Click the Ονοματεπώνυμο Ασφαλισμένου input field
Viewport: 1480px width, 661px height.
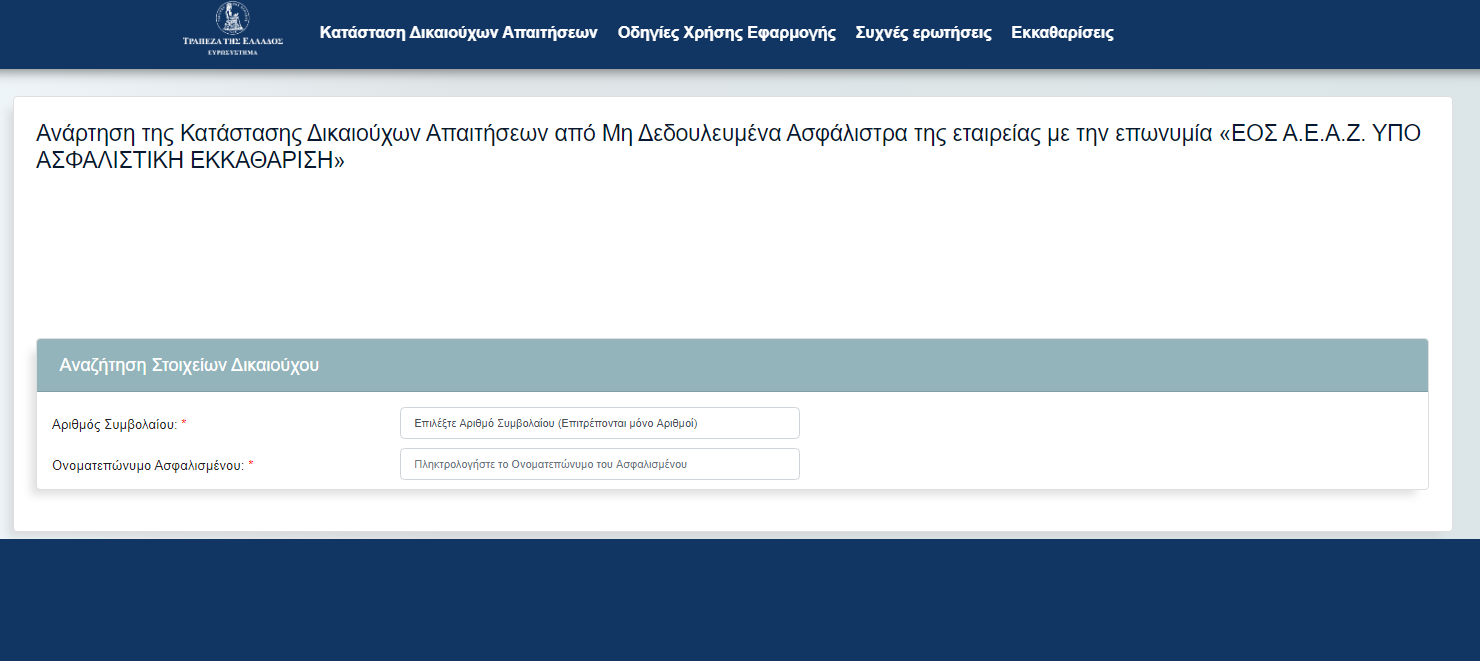(x=598, y=463)
